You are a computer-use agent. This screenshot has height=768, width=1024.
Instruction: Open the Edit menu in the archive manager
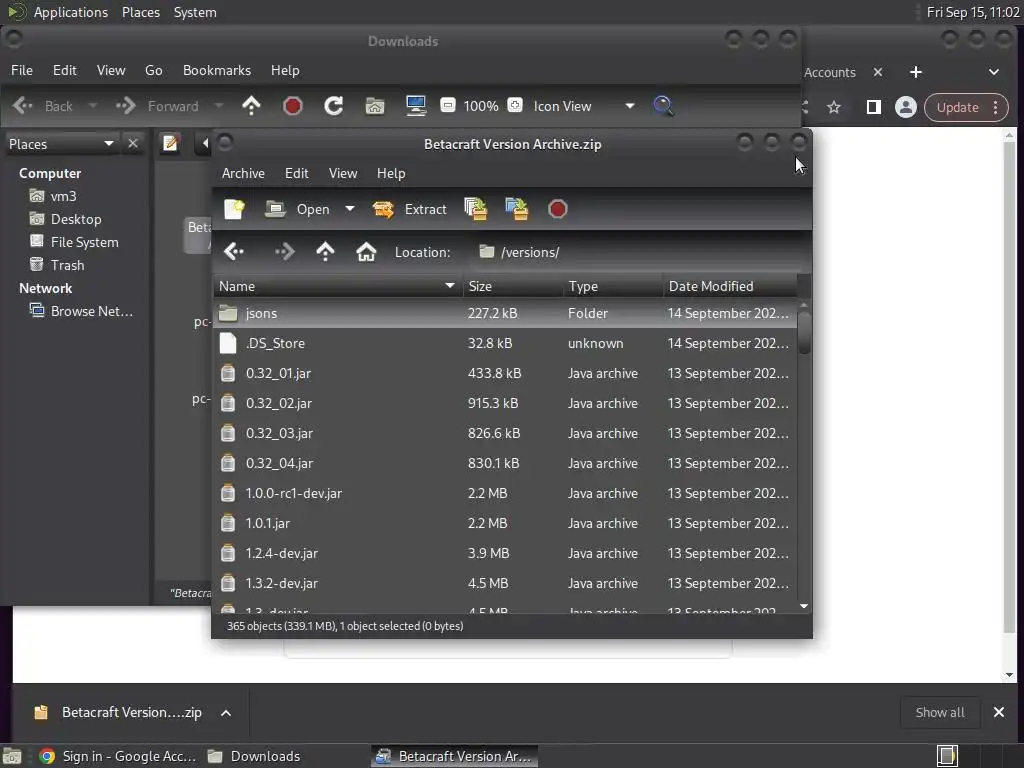296,173
